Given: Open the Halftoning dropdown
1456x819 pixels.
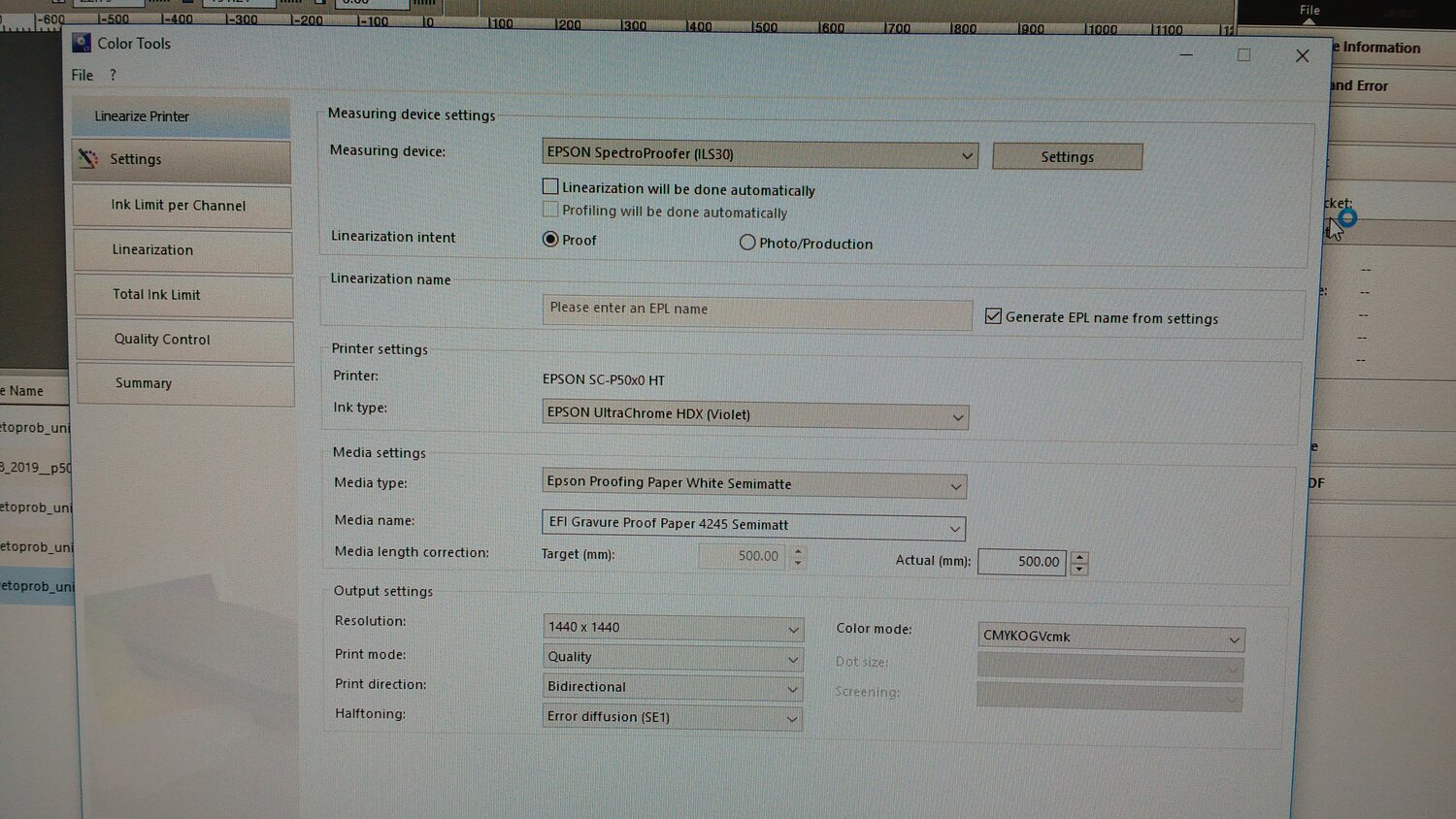Looking at the screenshot, I should [673, 717].
